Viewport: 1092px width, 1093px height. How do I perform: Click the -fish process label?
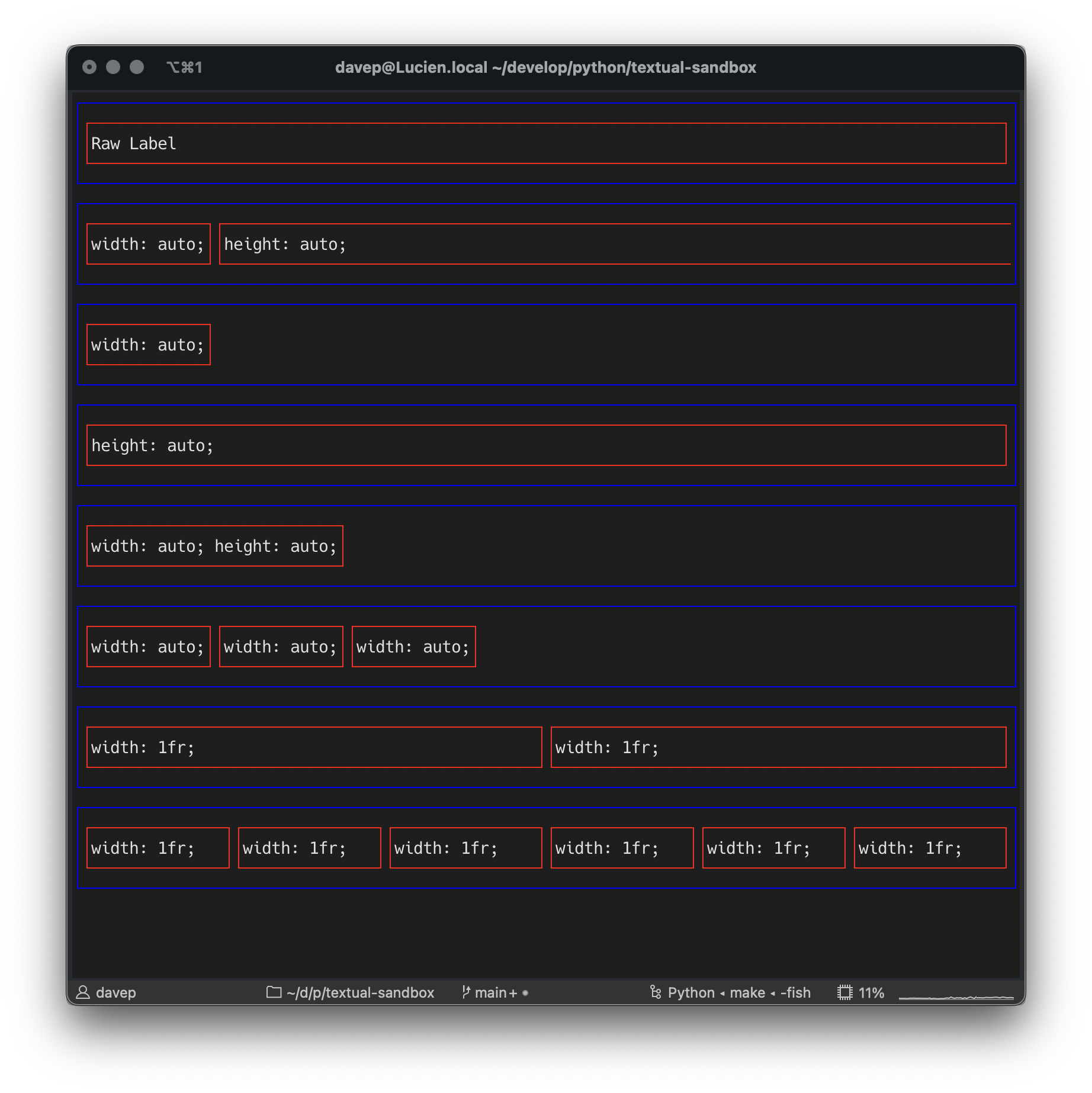[x=795, y=992]
